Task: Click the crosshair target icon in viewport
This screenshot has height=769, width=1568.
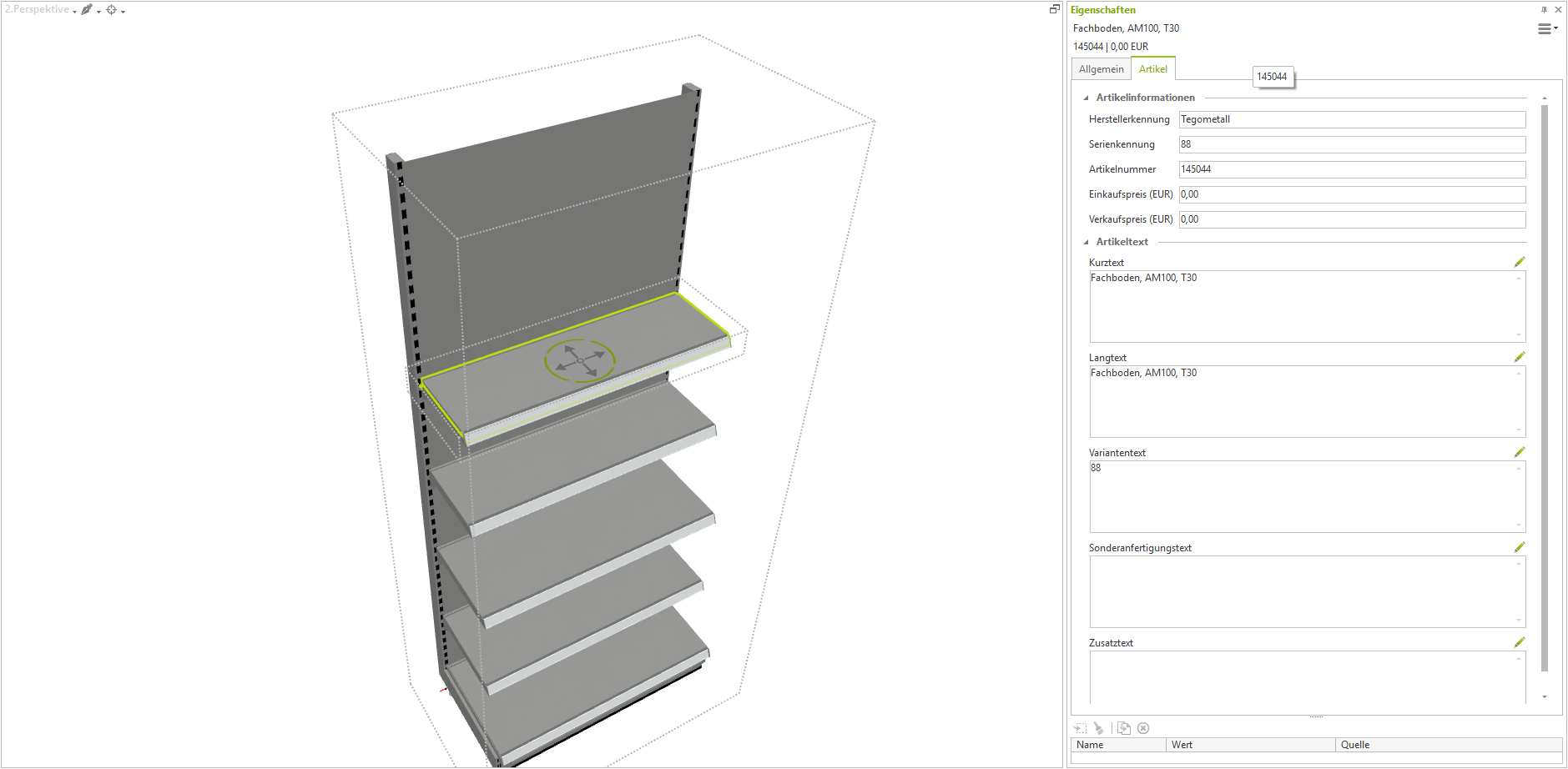Action: pyautogui.click(x=111, y=10)
